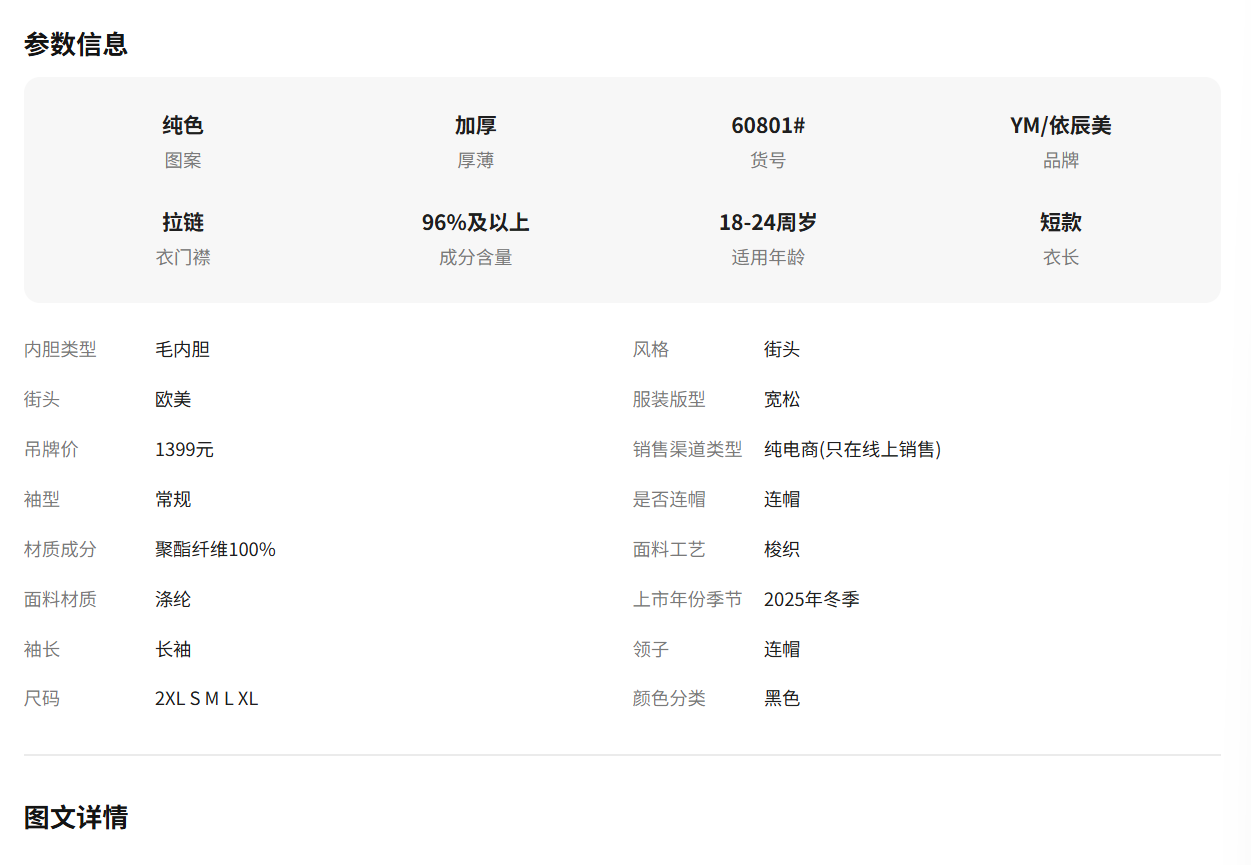Viewport: 1251px width, 865px height.
Task: Select the size list 2XL S M L XL
Action: (x=206, y=698)
